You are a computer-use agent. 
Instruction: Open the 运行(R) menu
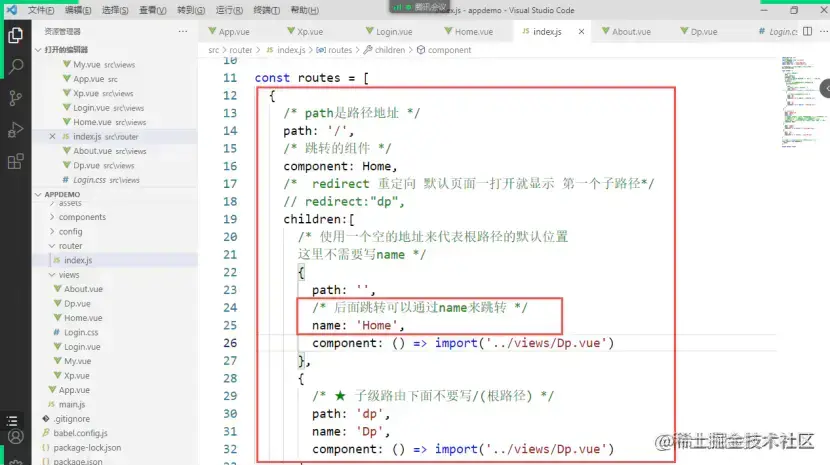click(229, 10)
